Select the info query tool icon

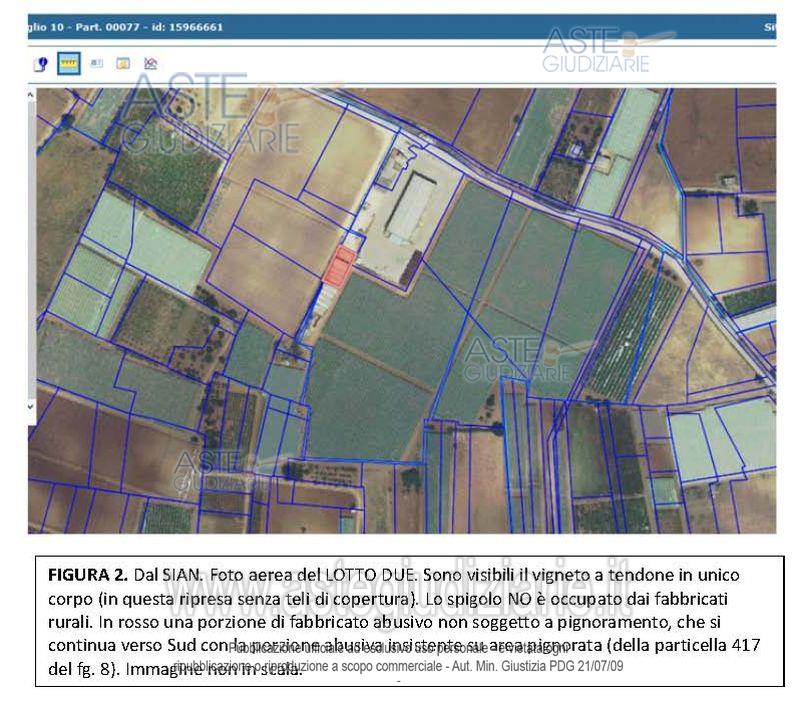[x=41, y=64]
